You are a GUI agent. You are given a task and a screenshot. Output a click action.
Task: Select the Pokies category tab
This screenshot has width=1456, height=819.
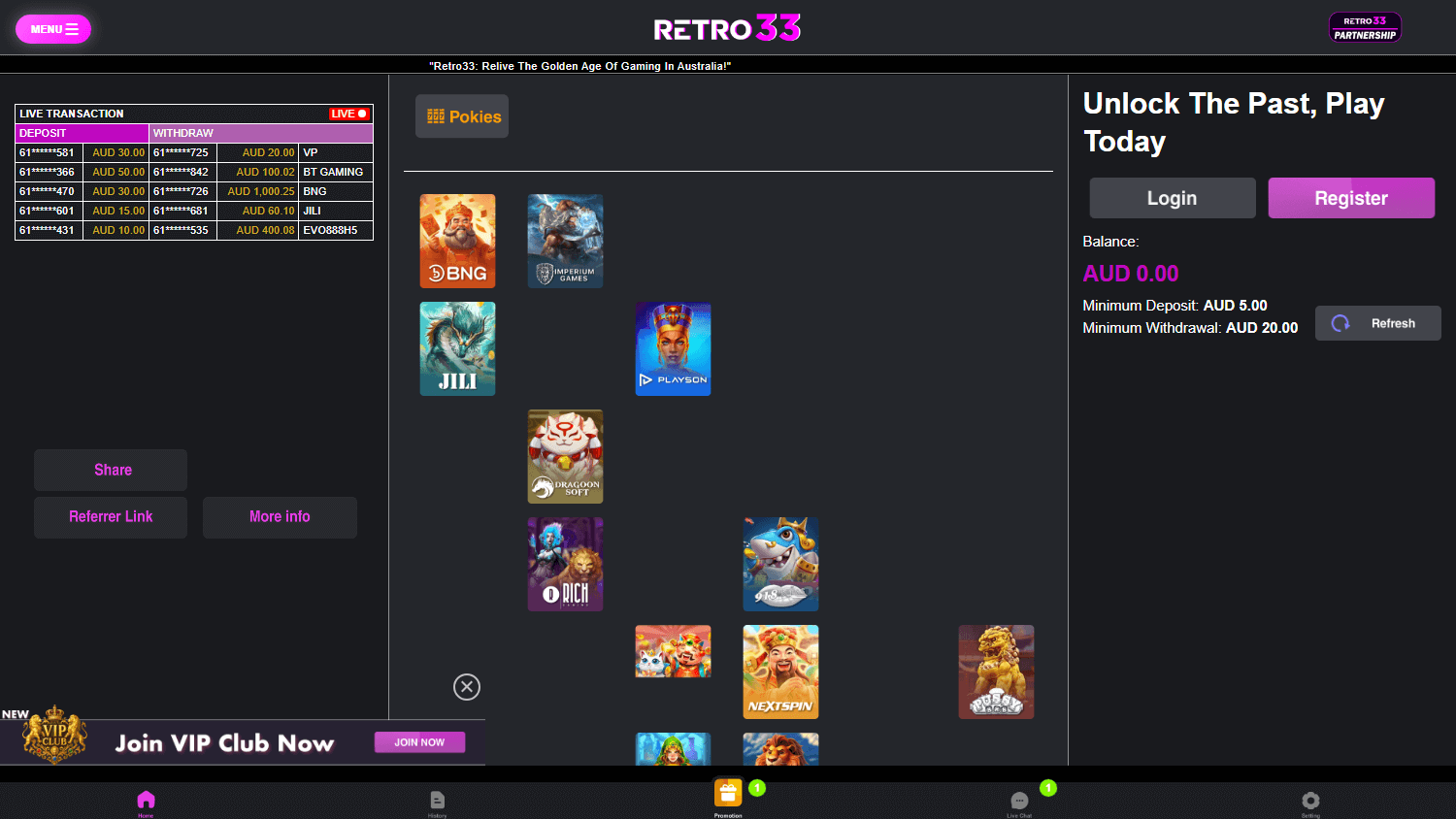[x=462, y=115]
